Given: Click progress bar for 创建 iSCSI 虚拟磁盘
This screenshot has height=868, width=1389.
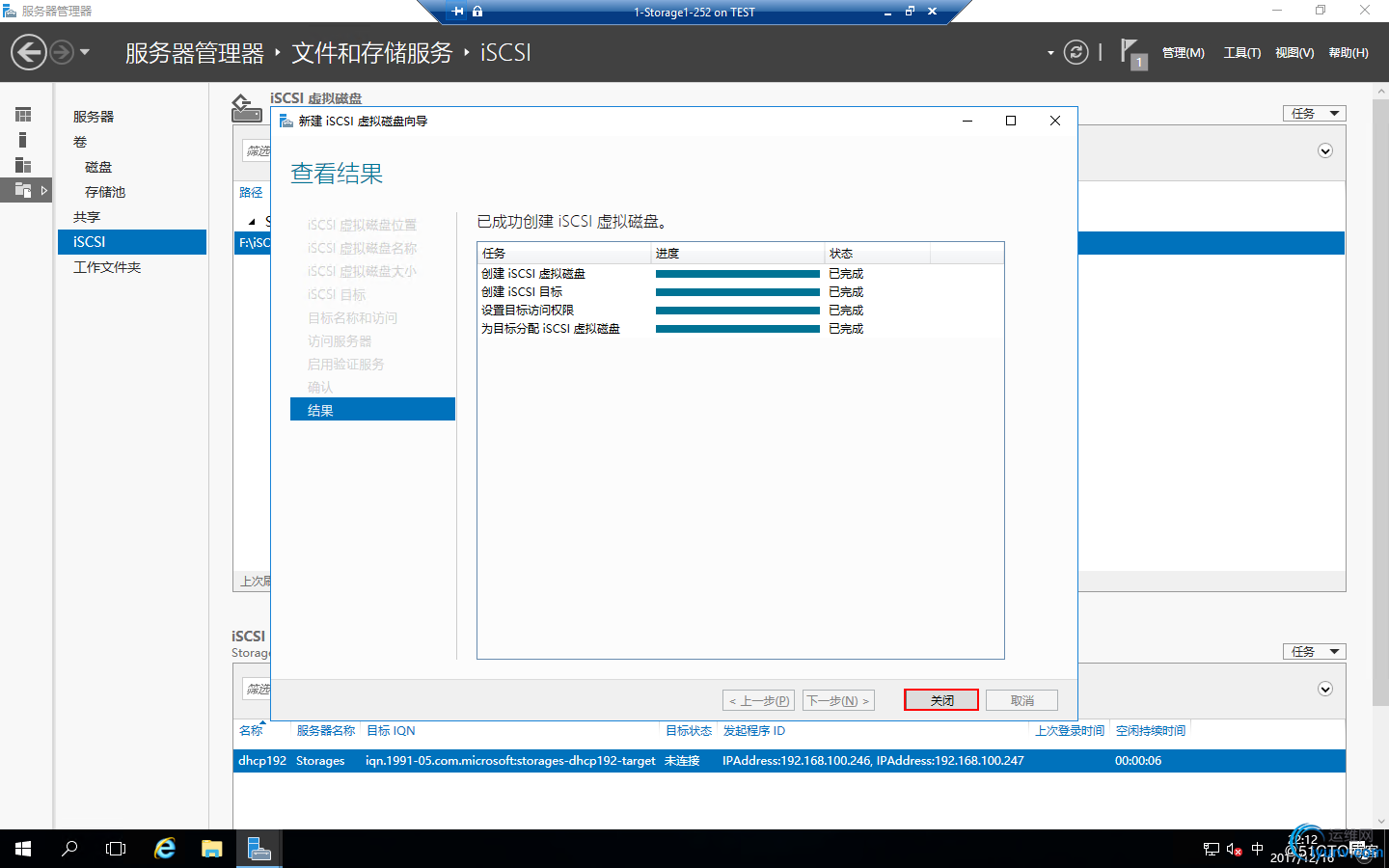Looking at the screenshot, I should tap(738, 274).
